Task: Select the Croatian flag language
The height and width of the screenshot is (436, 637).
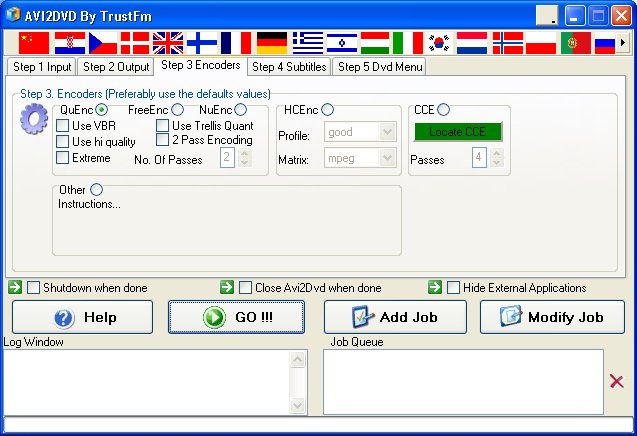Action: pos(70,43)
